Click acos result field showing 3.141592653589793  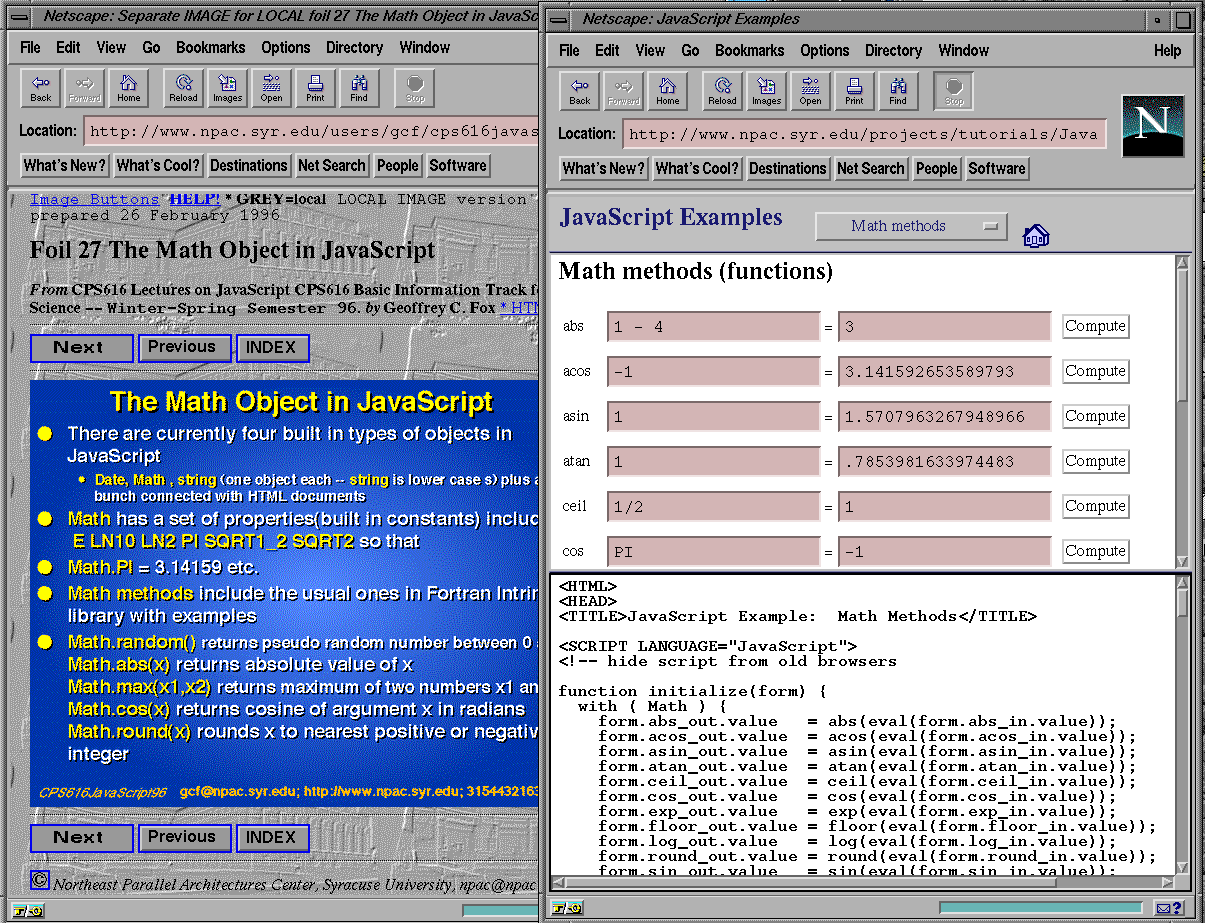945,372
